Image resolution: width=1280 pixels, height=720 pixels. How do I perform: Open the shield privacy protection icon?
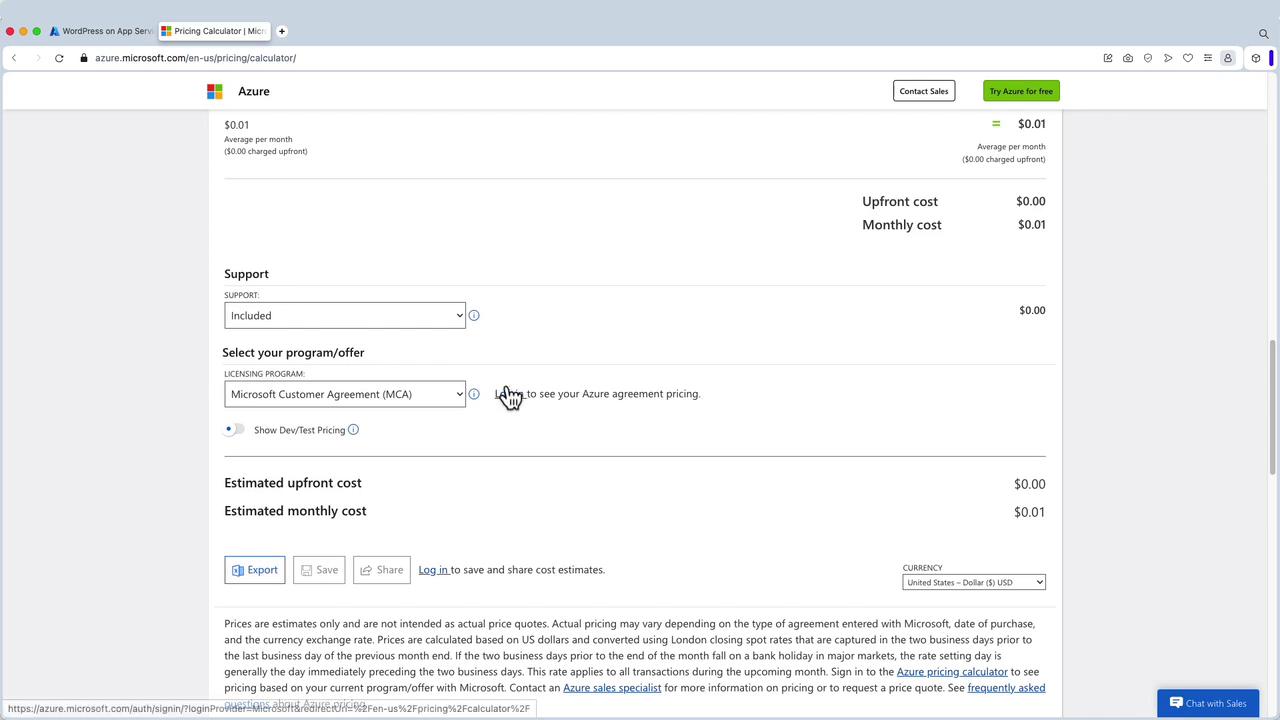click(1148, 58)
